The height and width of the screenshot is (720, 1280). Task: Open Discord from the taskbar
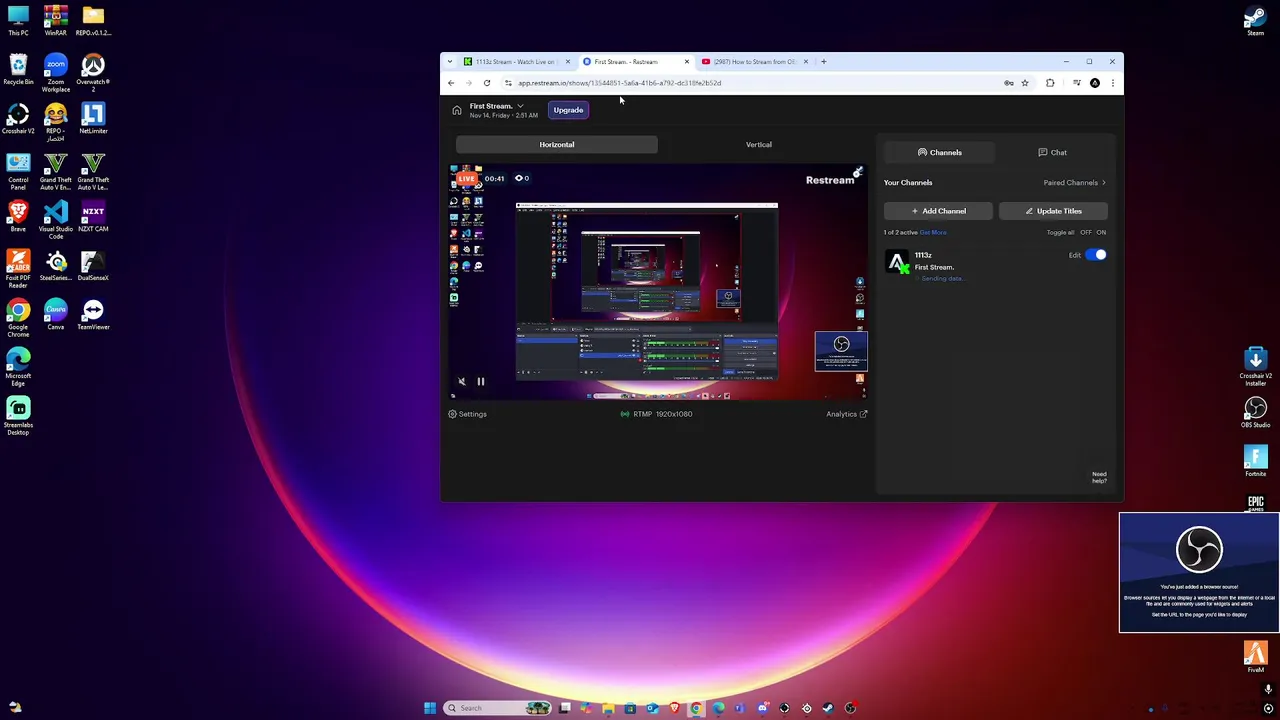[x=763, y=708]
